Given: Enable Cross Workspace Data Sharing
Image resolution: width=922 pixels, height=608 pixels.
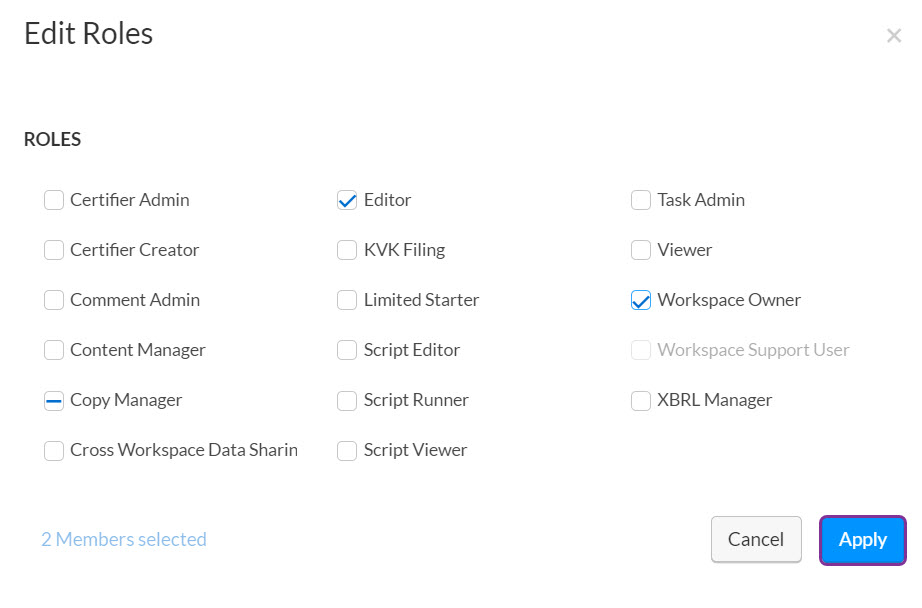Looking at the screenshot, I should pos(54,451).
